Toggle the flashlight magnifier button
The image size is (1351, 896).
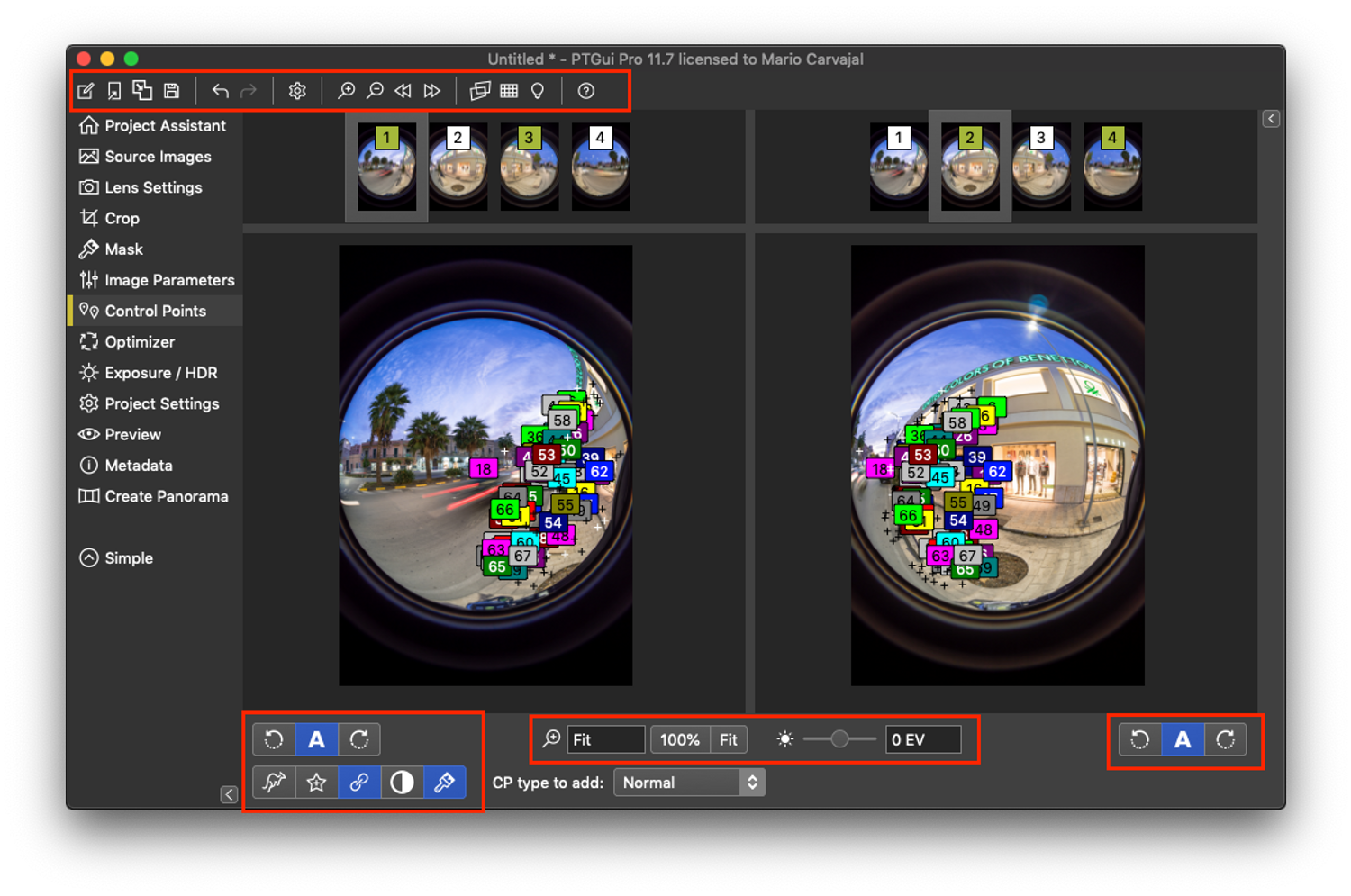point(445,783)
